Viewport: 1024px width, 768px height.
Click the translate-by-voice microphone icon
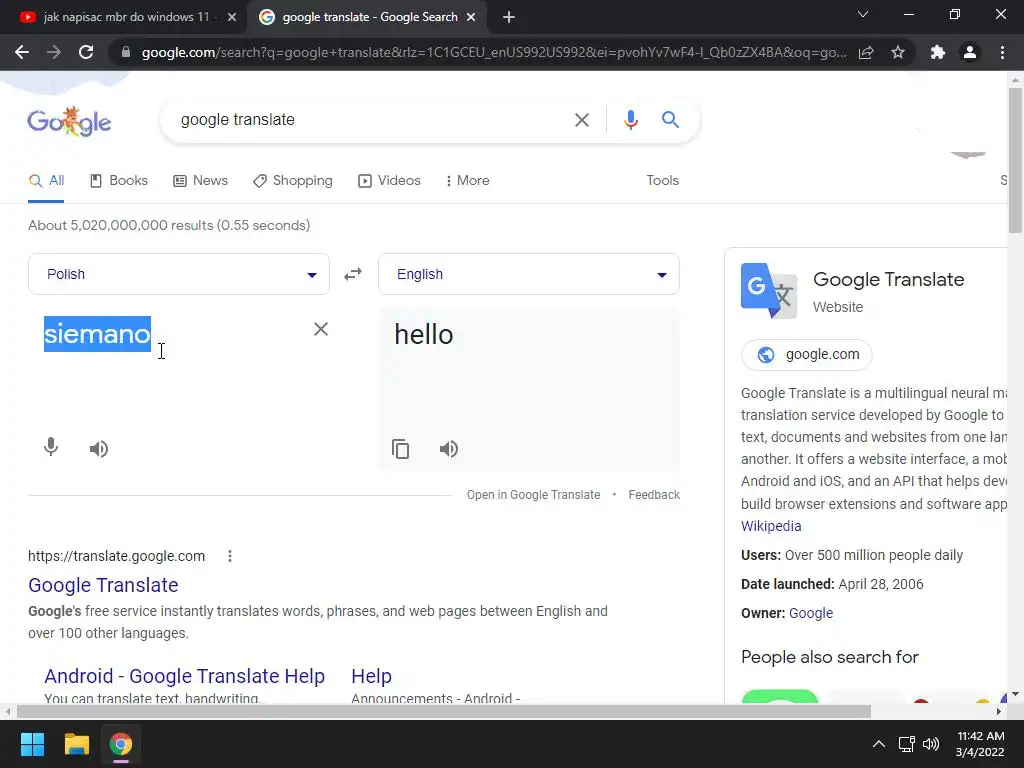point(51,448)
